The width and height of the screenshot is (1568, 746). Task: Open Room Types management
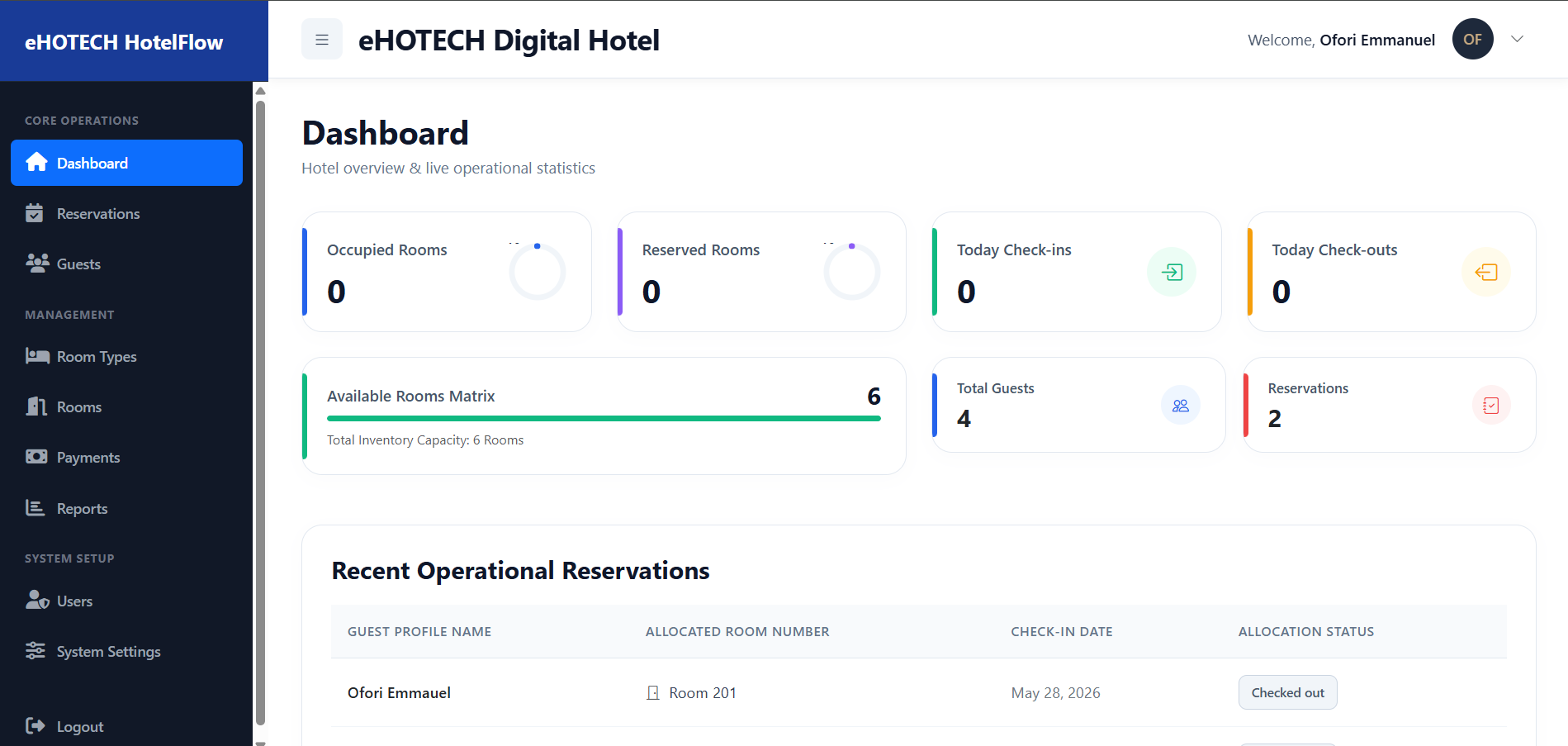126,356
